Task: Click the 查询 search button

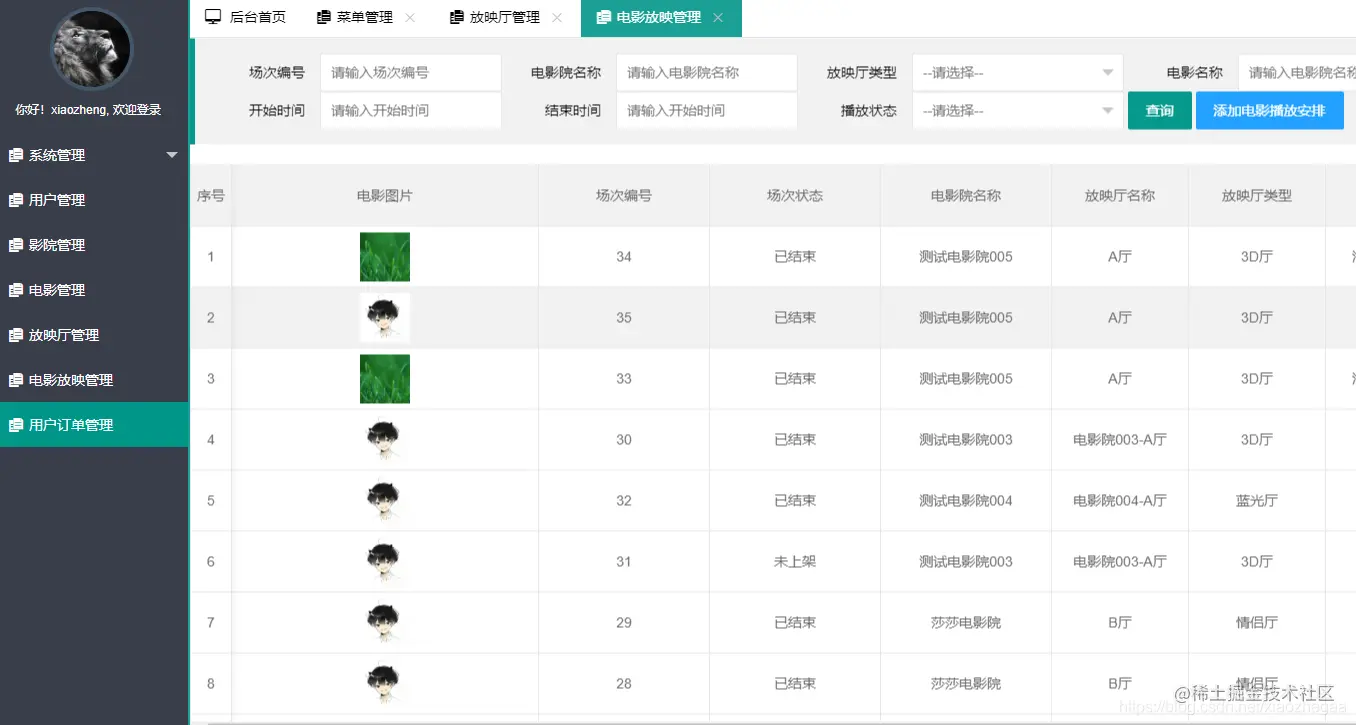Action: tap(1159, 110)
